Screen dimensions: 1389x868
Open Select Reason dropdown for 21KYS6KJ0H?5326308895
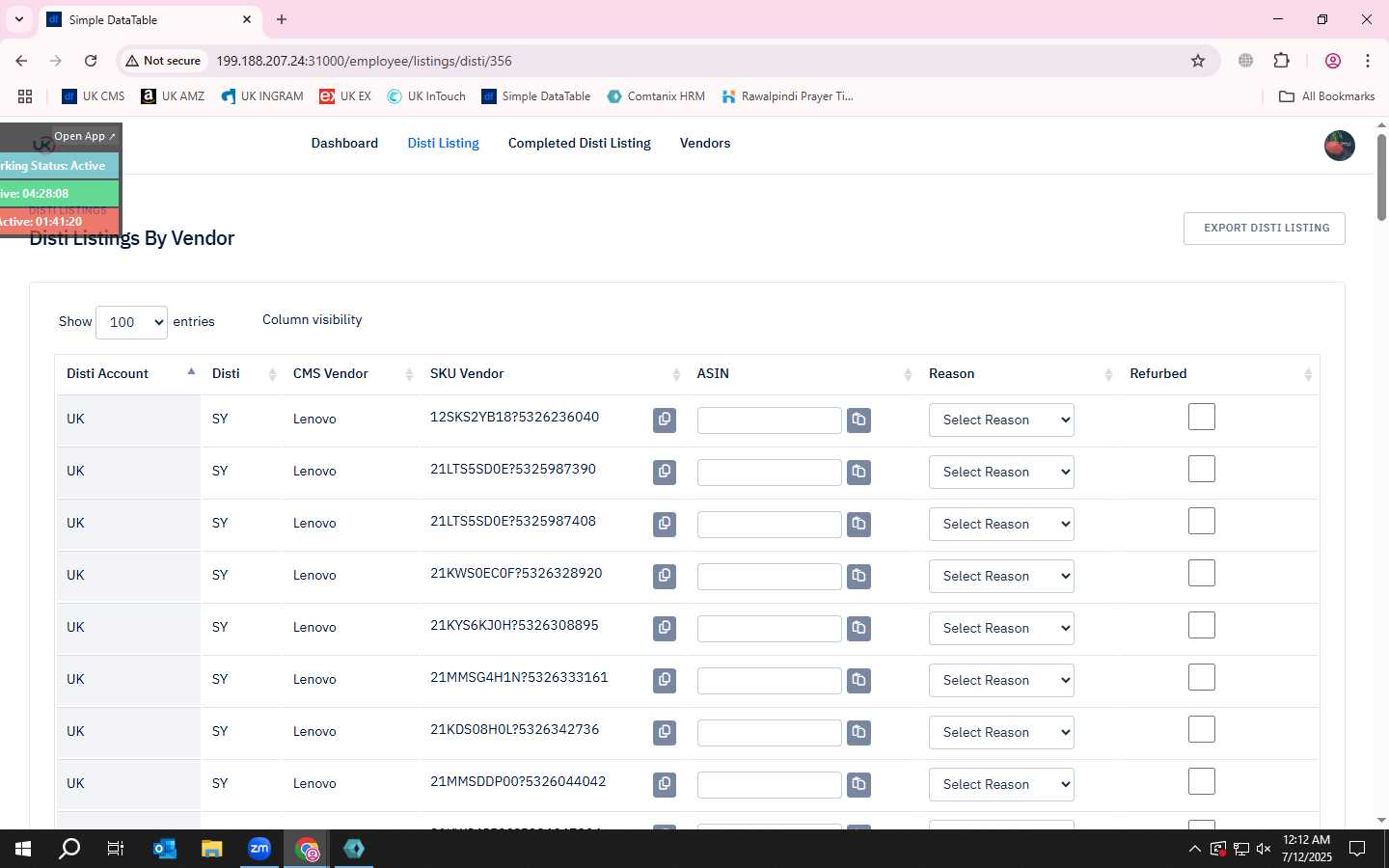1001,628
